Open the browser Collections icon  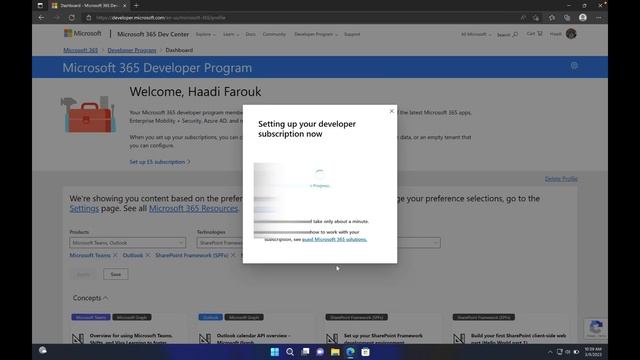567,18
